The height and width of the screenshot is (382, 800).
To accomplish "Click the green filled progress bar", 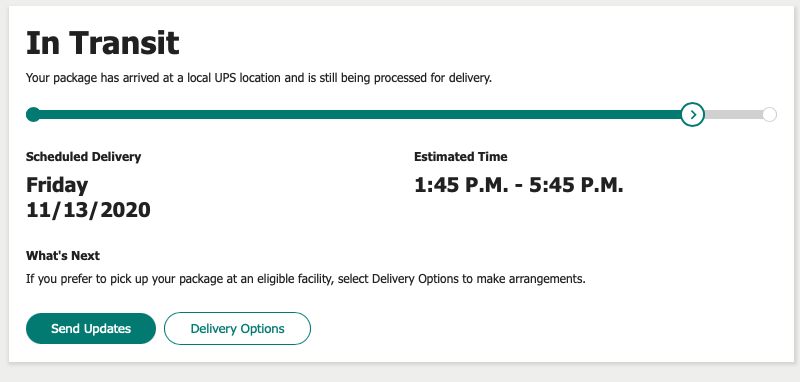I will tap(357, 115).
